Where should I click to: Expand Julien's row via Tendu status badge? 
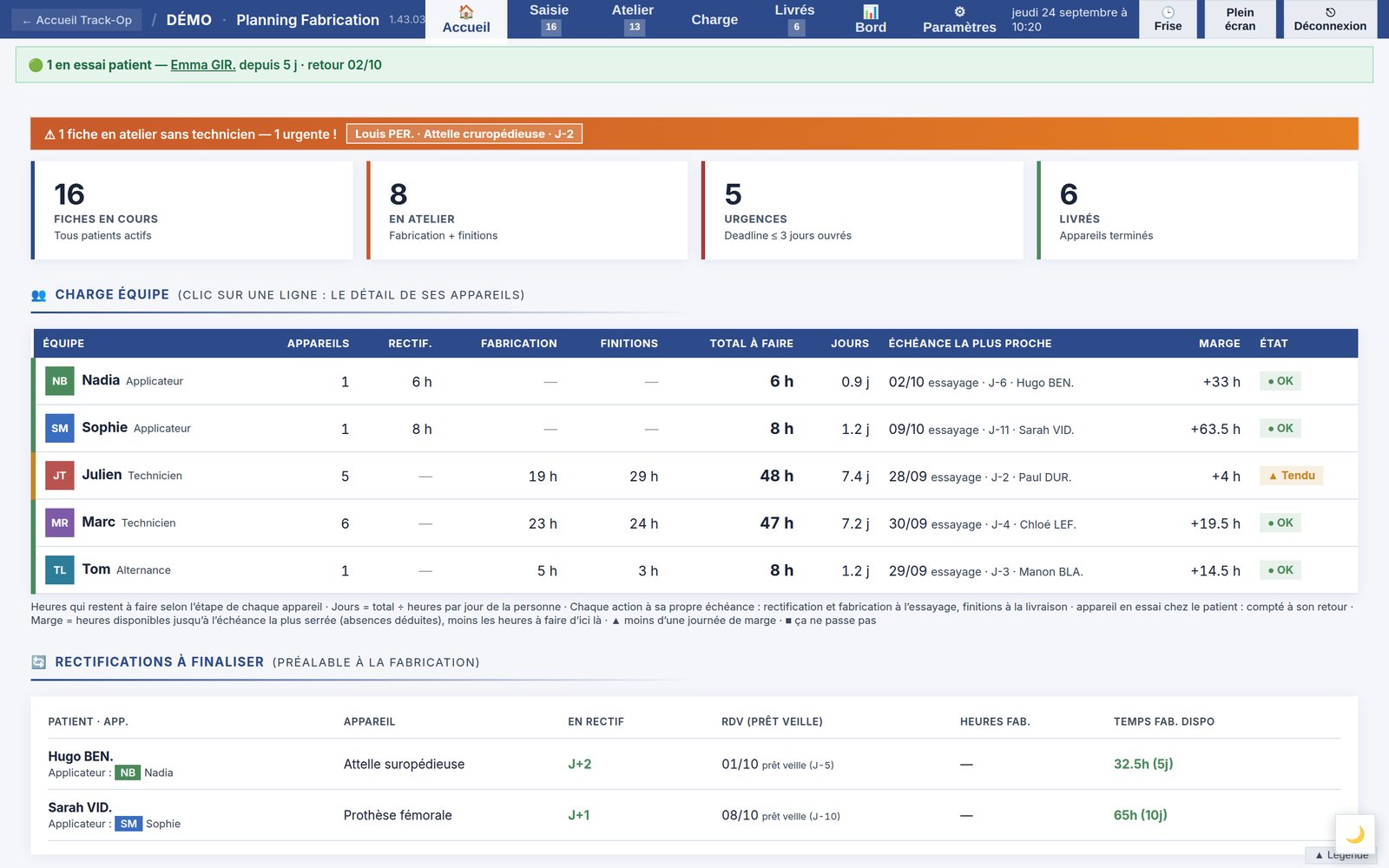point(1291,476)
